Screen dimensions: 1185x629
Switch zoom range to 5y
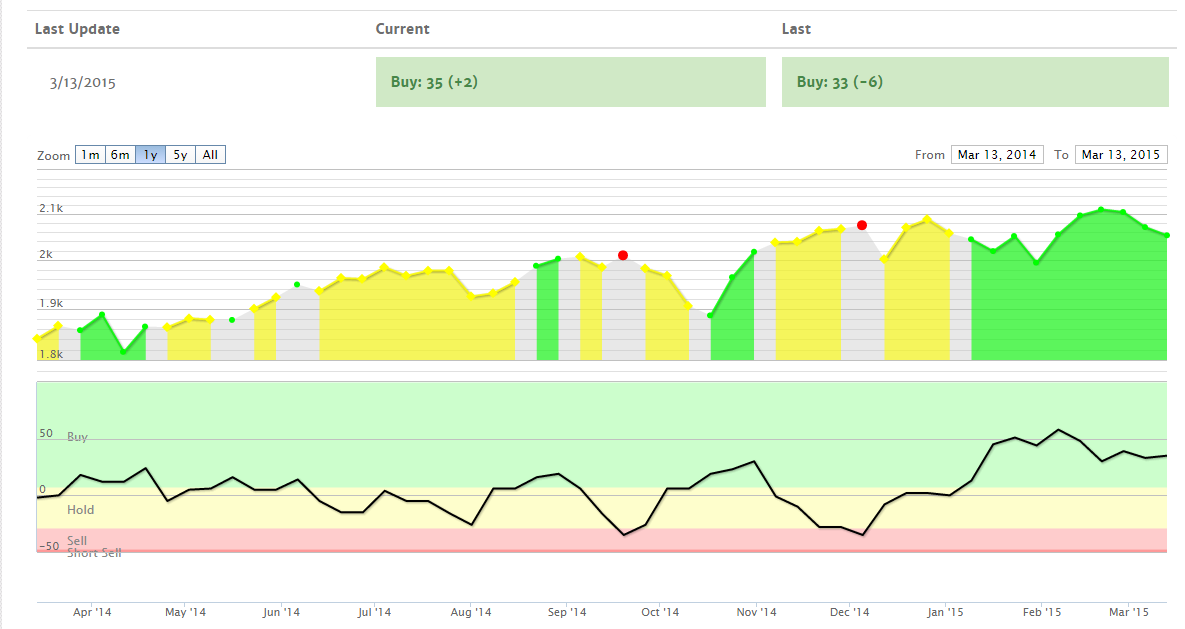(x=180, y=155)
